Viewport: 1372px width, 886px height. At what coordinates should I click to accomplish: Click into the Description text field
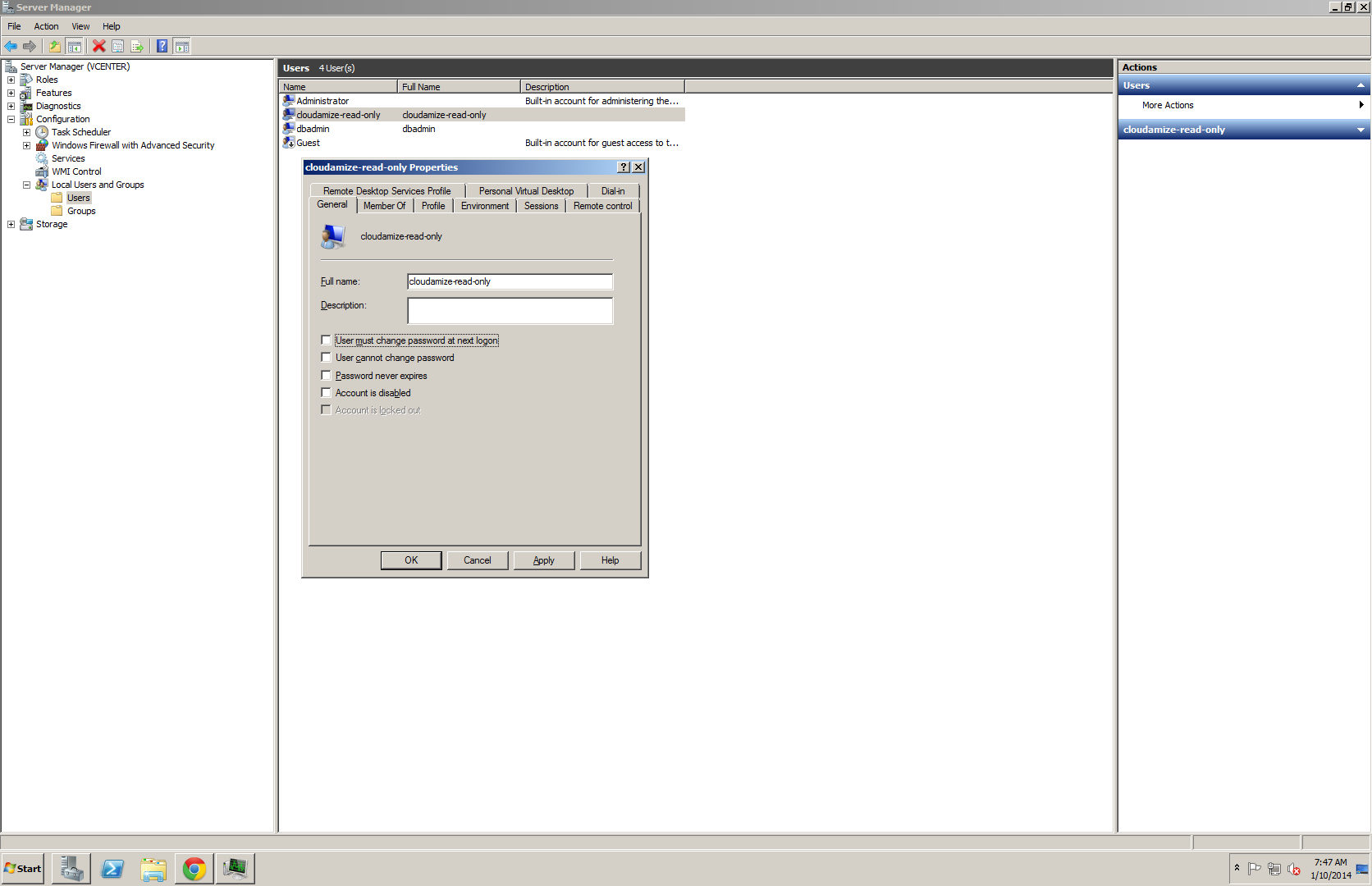click(x=510, y=311)
